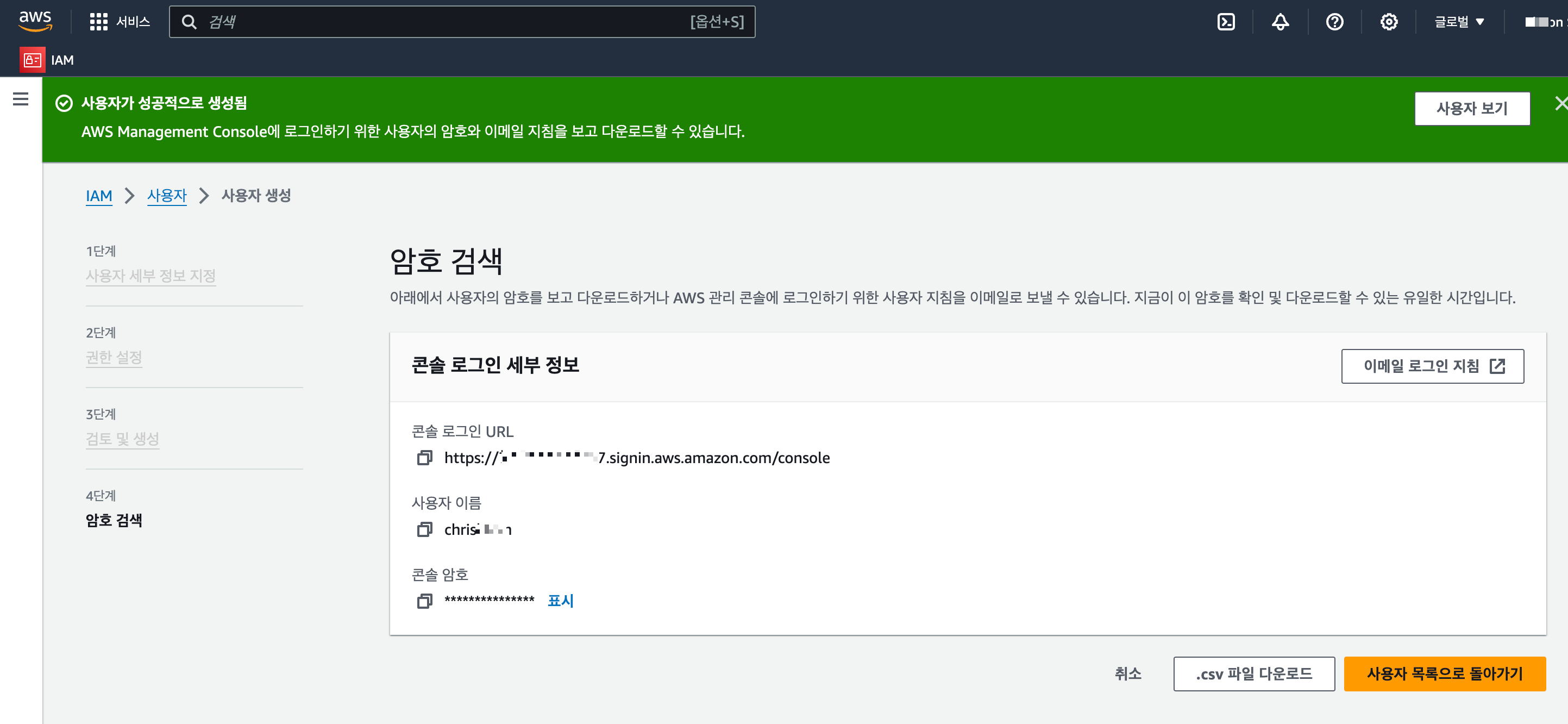Viewport: 1568px width, 724px height.
Task: Open AWS CloudShell terminal icon
Action: (x=1225, y=22)
